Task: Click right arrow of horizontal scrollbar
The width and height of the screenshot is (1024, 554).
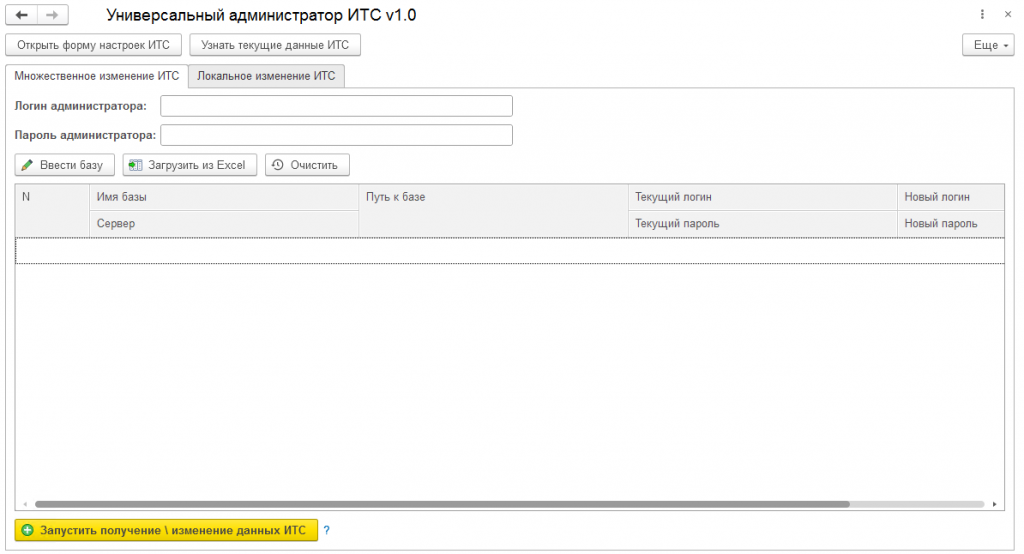Action: click(x=995, y=504)
